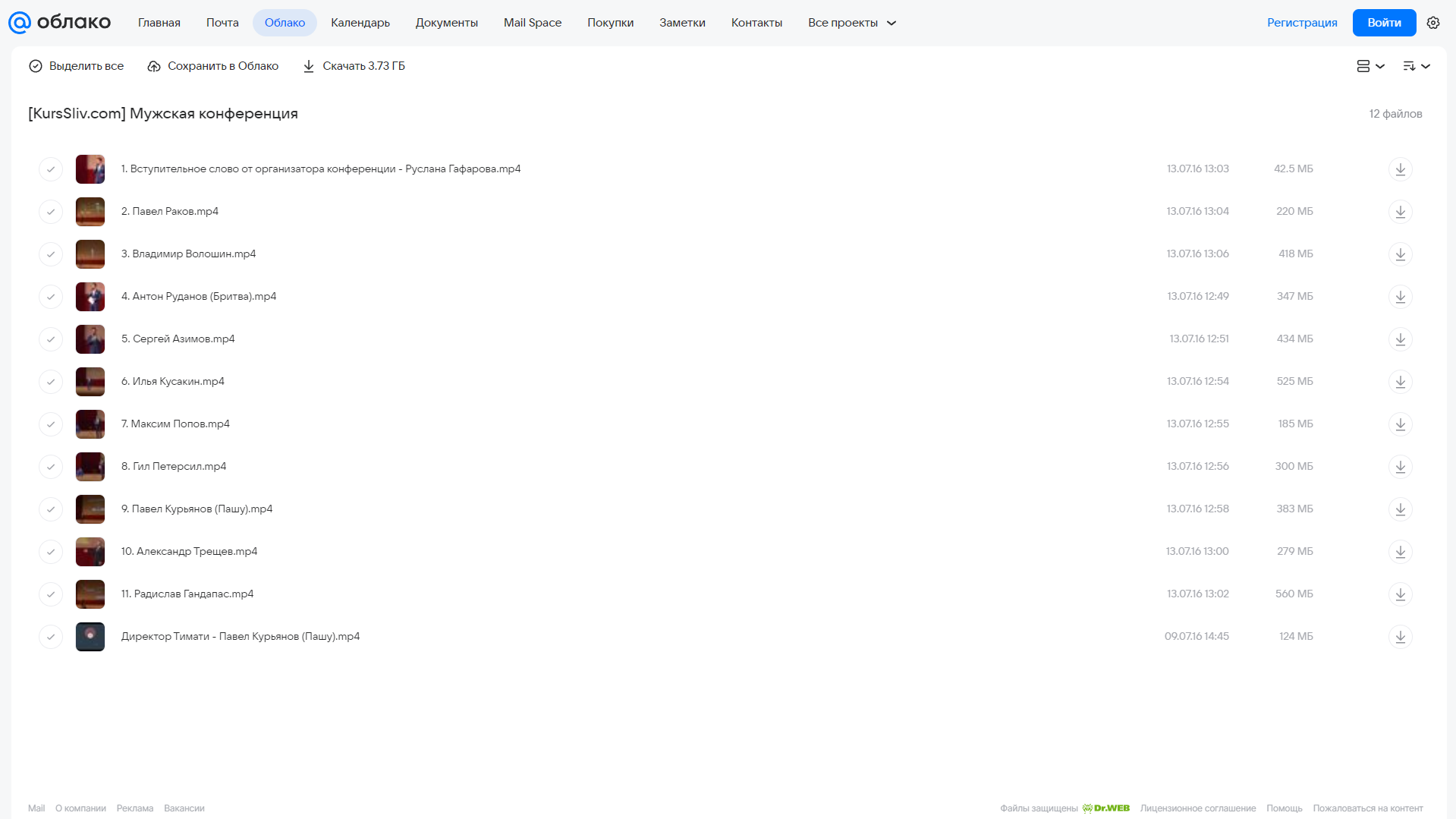This screenshot has width=1456, height=819.
Task: Download the Павел Раков.mp4 file
Action: tap(1400, 212)
